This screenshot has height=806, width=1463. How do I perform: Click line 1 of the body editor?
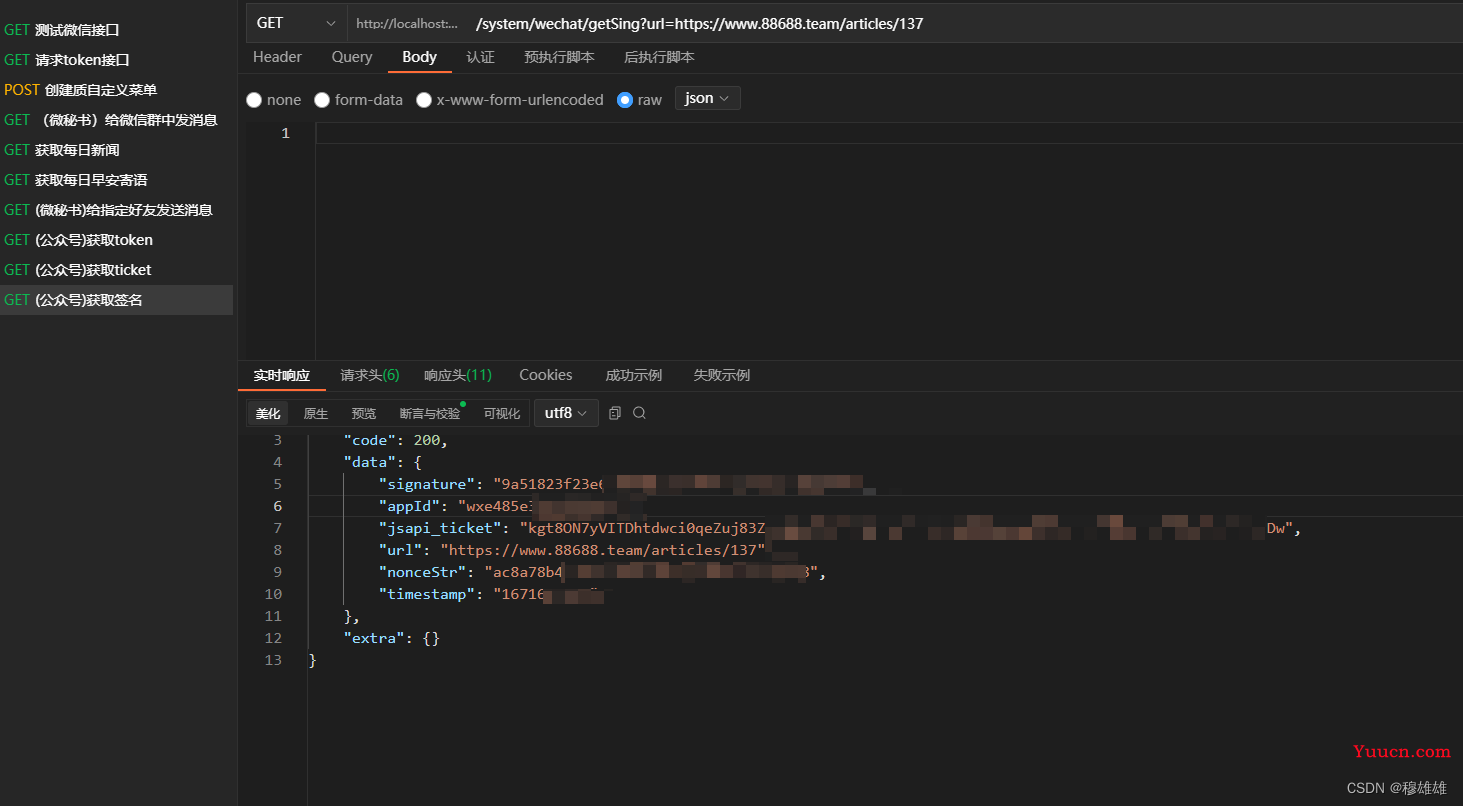tap(888, 133)
